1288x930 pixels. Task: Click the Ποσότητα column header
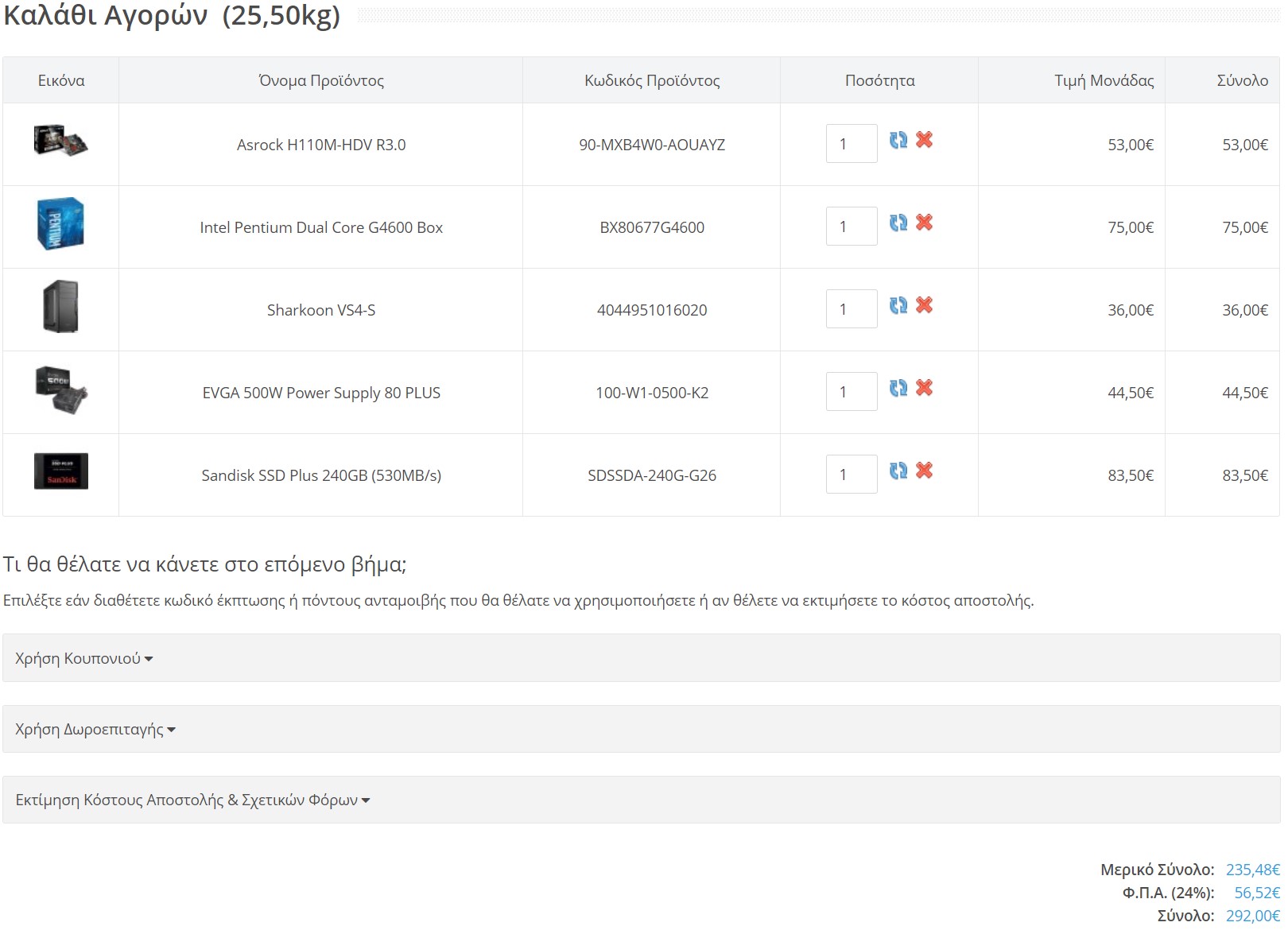[x=880, y=80]
